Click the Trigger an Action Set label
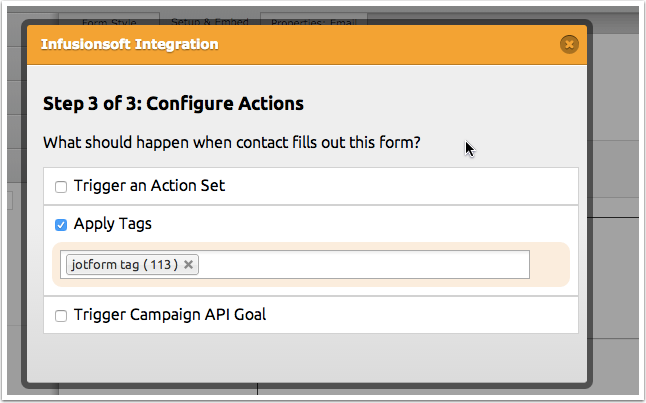This screenshot has width=646, height=403. point(149,186)
